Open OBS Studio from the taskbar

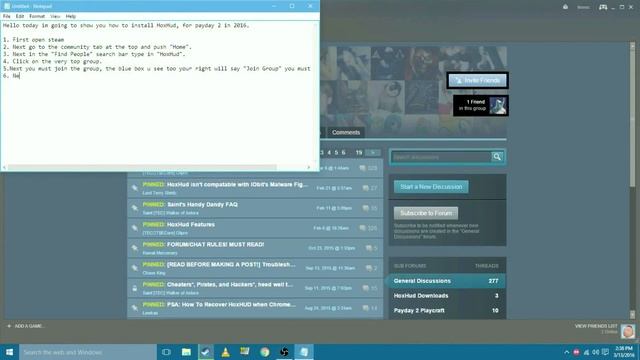[284, 352]
